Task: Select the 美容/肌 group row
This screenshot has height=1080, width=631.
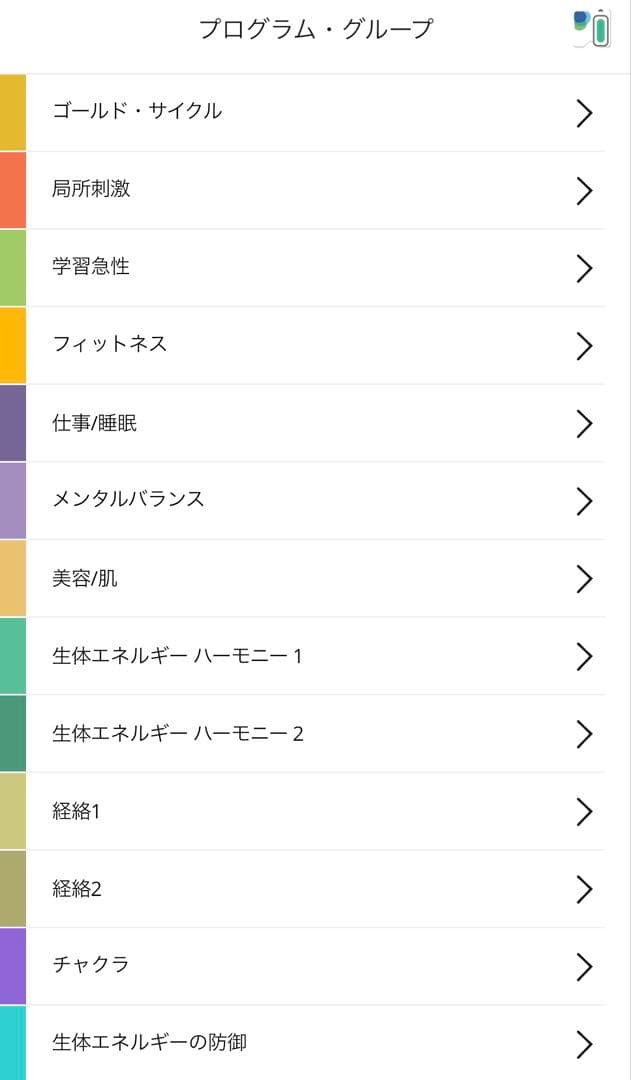Action: tap(300, 578)
